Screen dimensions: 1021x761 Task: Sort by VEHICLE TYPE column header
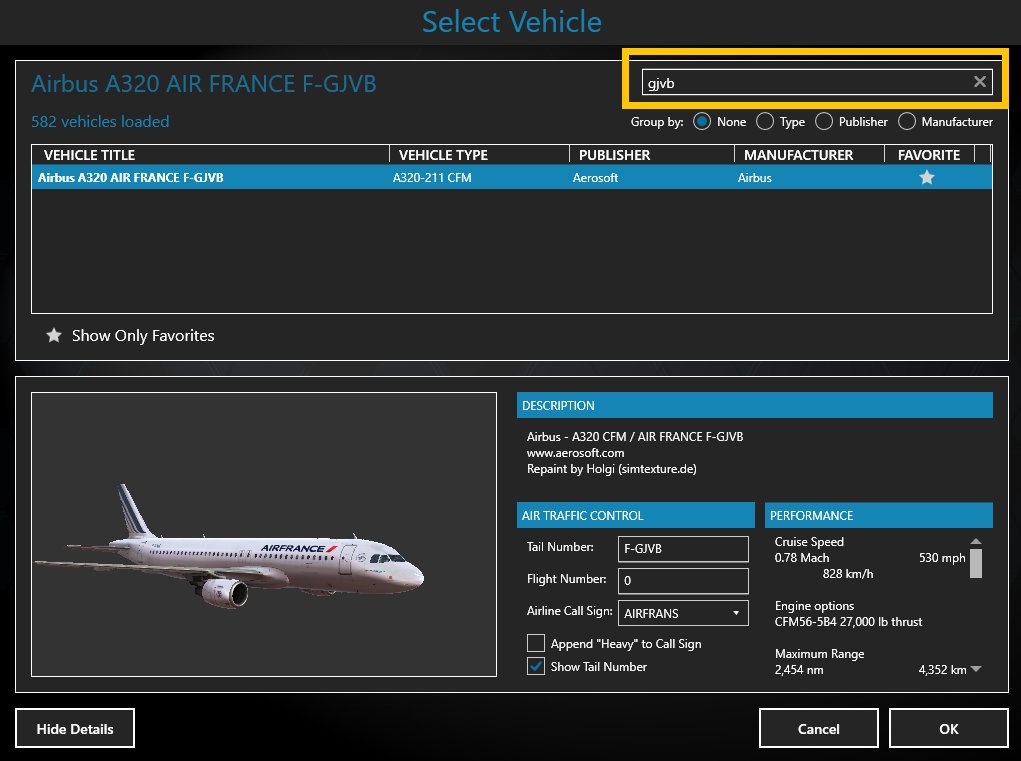479,155
